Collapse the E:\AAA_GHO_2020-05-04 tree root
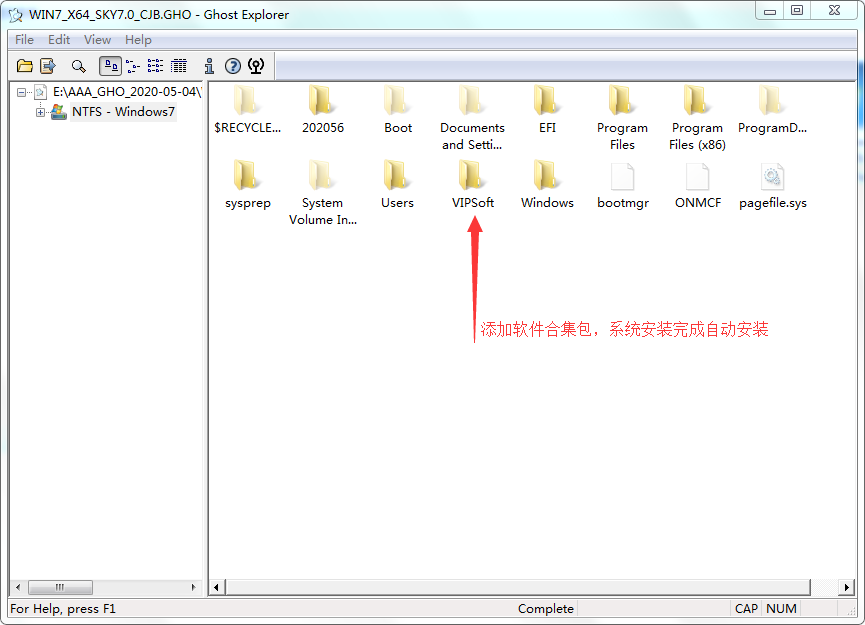This screenshot has height=625, width=865. (x=21, y=92)
